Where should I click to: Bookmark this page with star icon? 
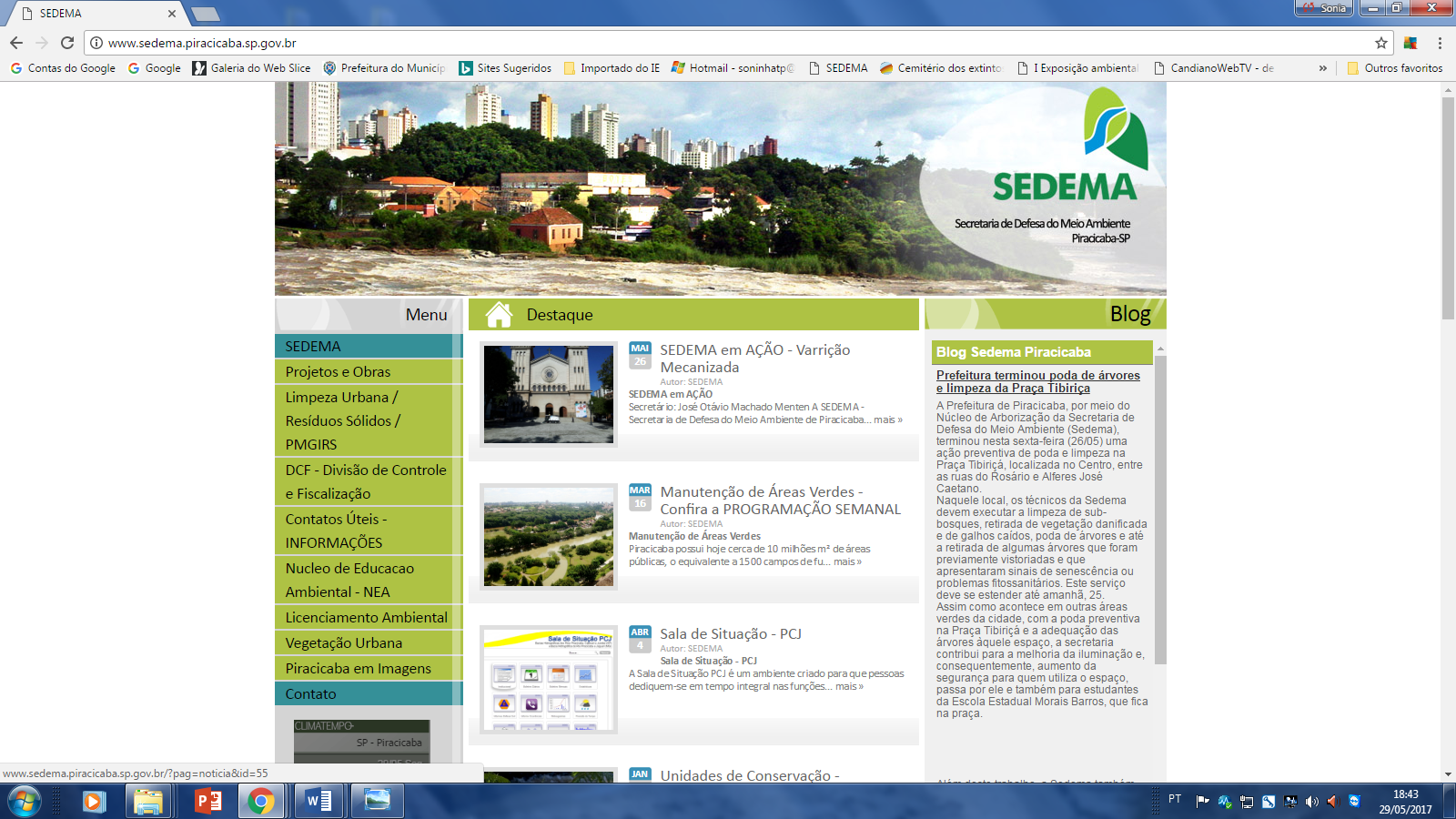click(x=1380, y=43)
